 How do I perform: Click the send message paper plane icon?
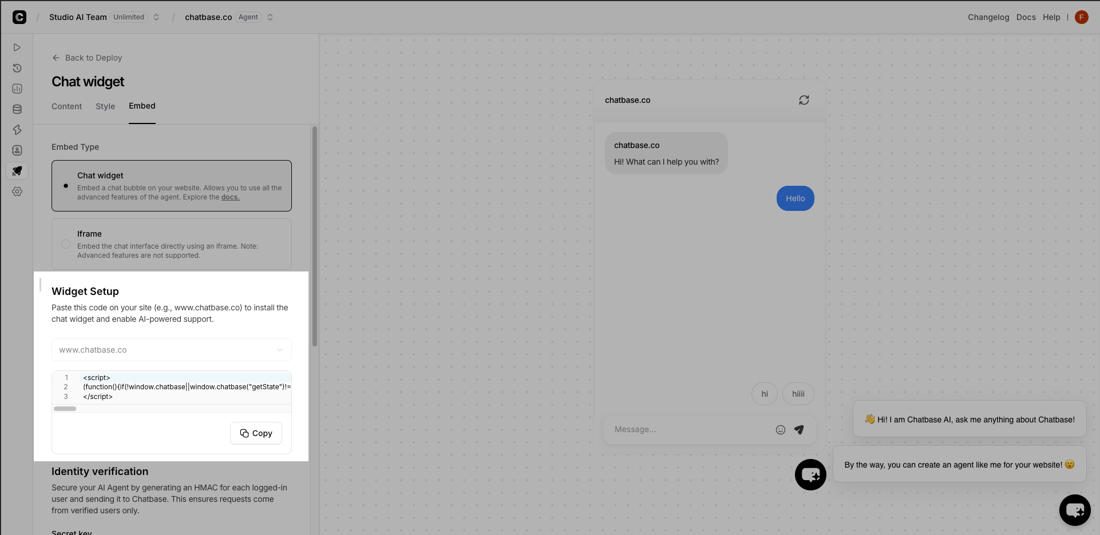point(798,430)
